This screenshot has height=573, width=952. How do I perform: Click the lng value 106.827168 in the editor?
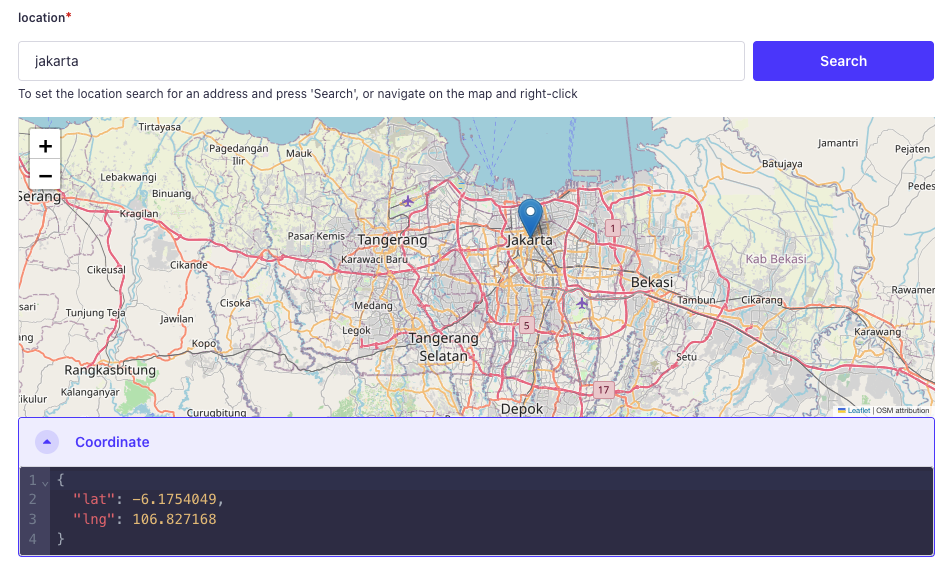coord(174,519)
